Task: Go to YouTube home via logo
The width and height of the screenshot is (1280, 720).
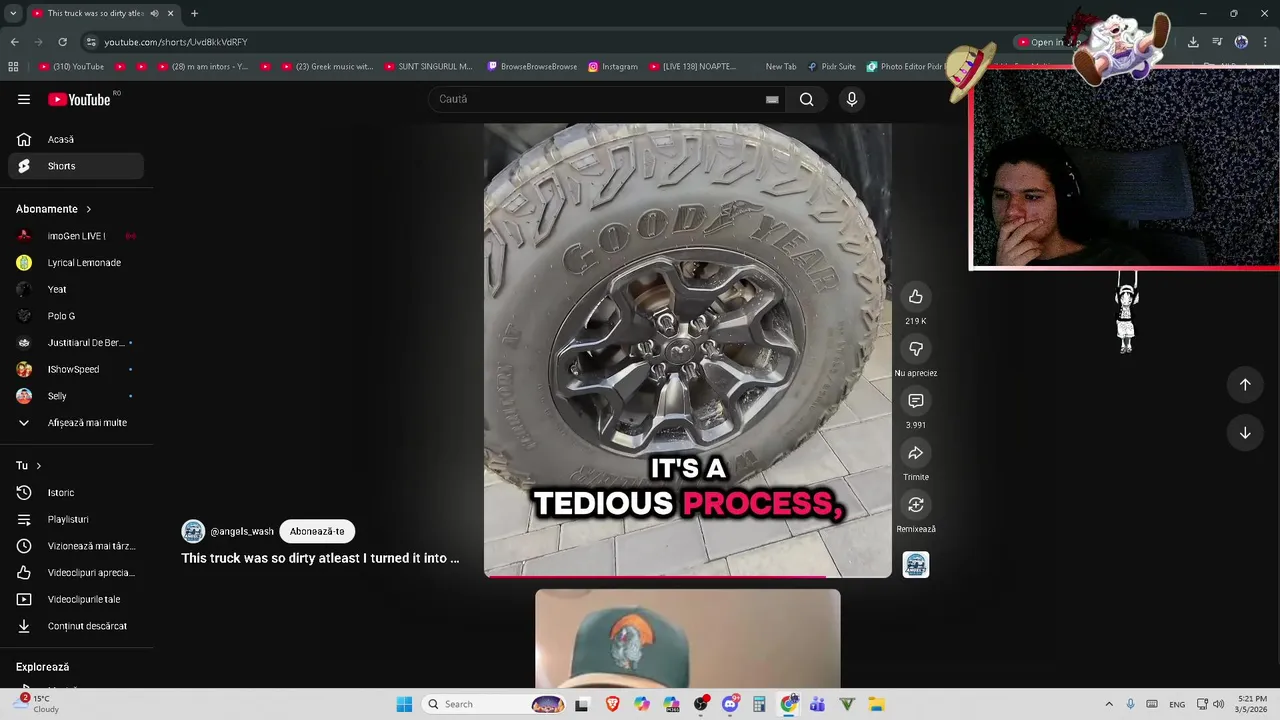Action: pos(79,99)
